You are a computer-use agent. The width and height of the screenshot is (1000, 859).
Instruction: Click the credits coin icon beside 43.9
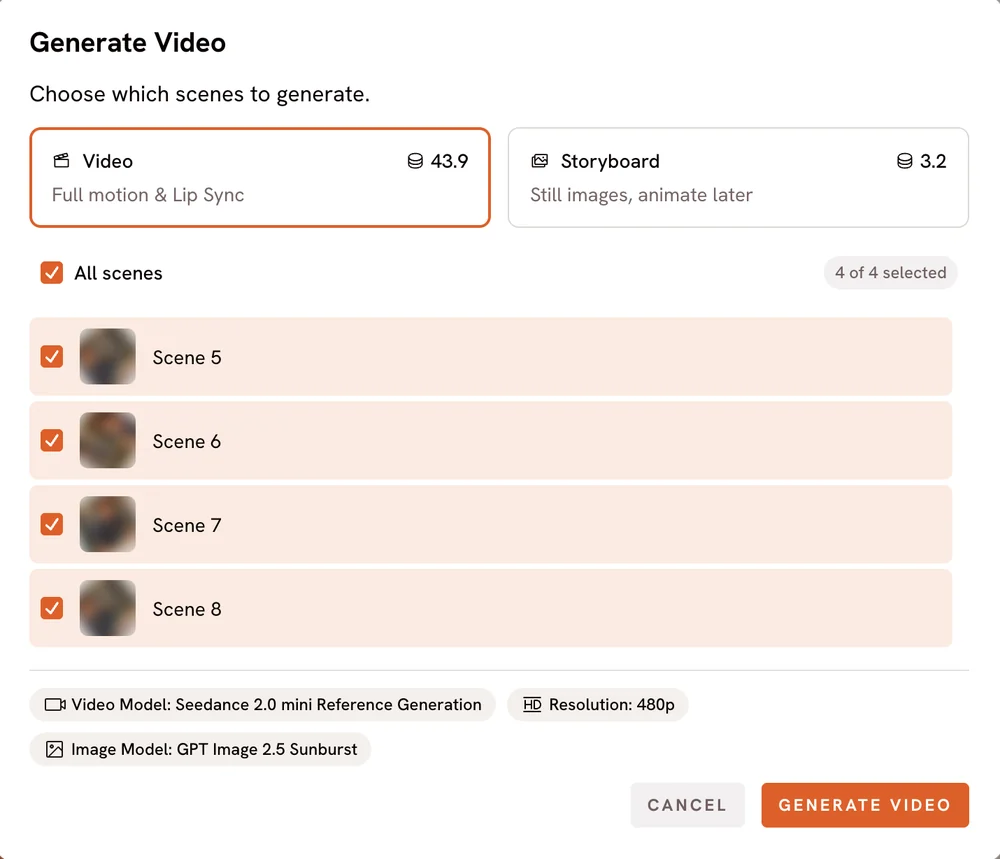coord(415,161)
